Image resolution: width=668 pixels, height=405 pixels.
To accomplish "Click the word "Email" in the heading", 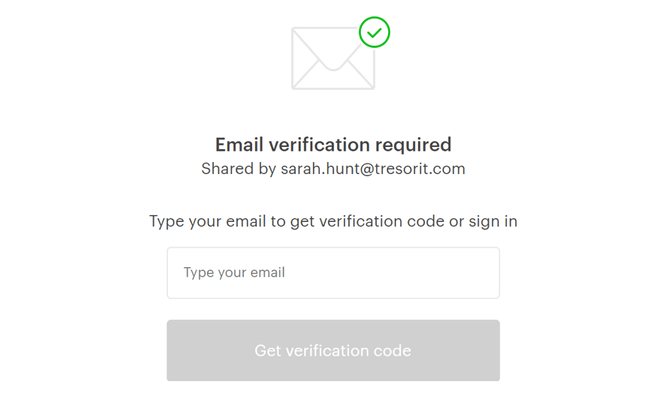I will (239, 145).
